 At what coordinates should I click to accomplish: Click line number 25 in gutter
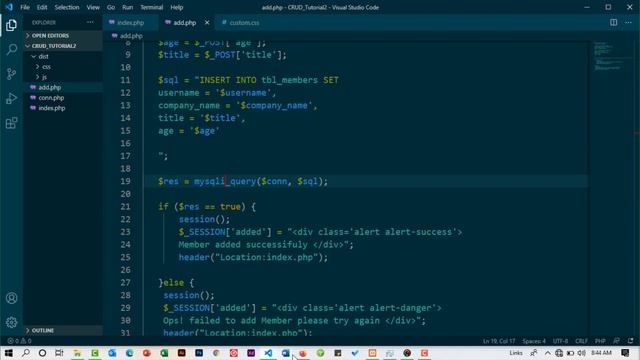tap(125, 257)
